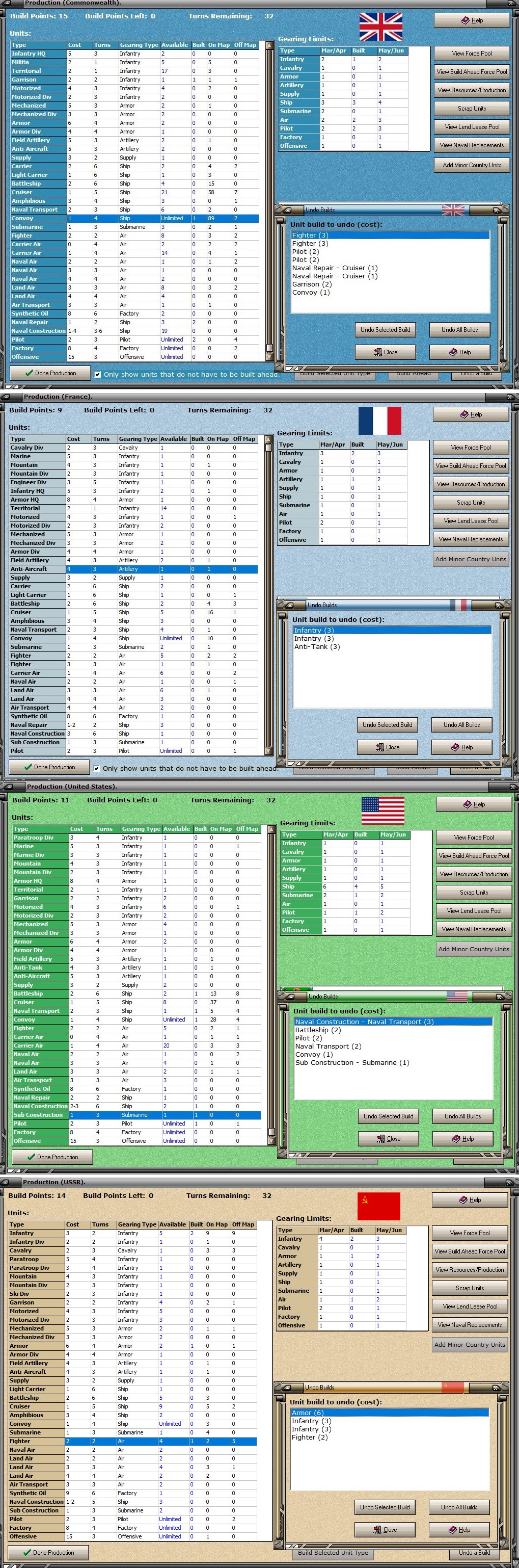Click Help book icon in France Undo Builds dialog
This screenshot has width=519, height=1568.
click(x=455, y=747)
